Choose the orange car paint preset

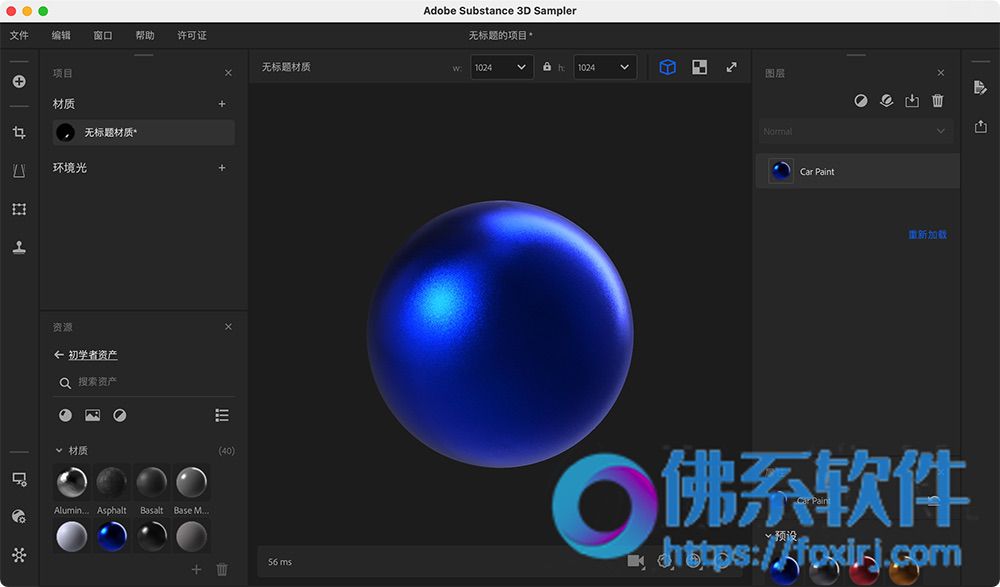coord(904,570)
